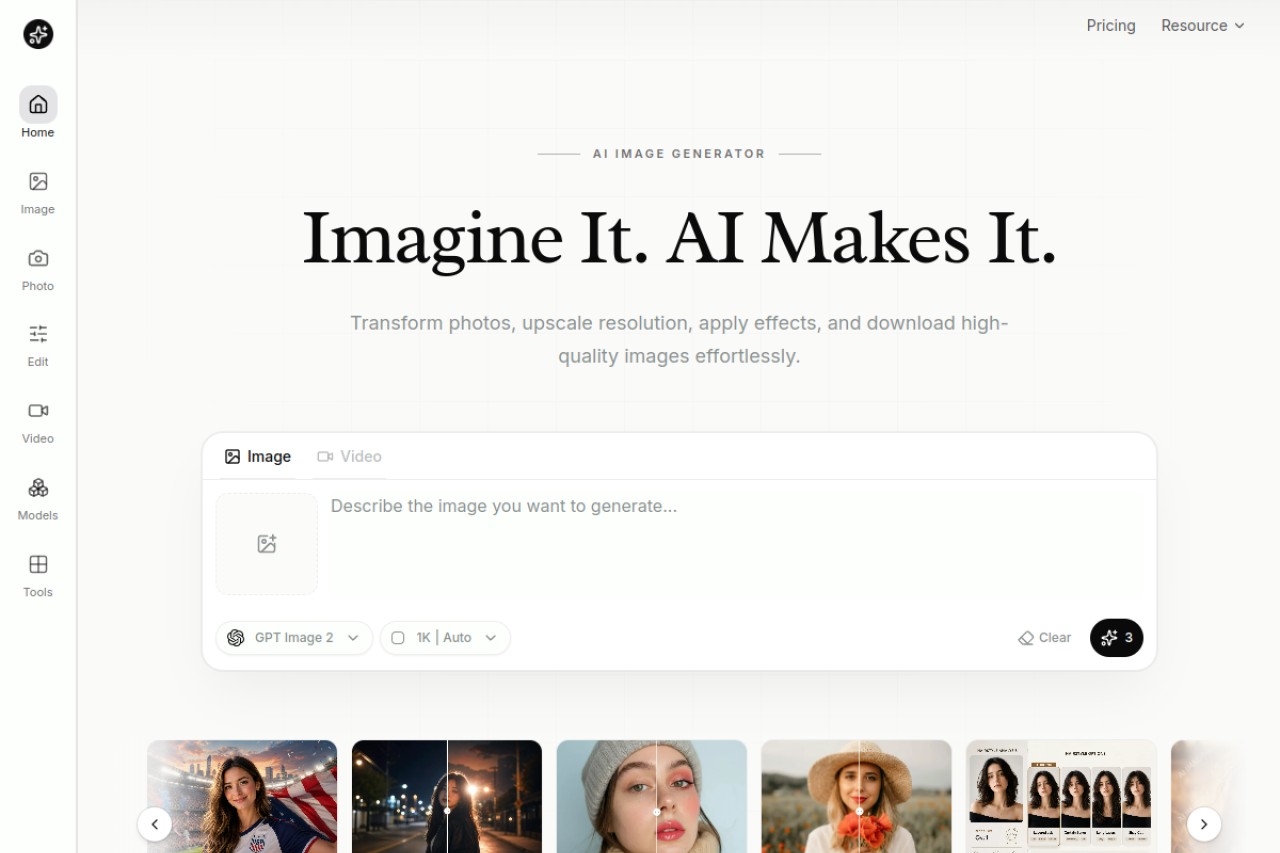
Task: Switch to the Image tab
Action: (x=258, y=457)
